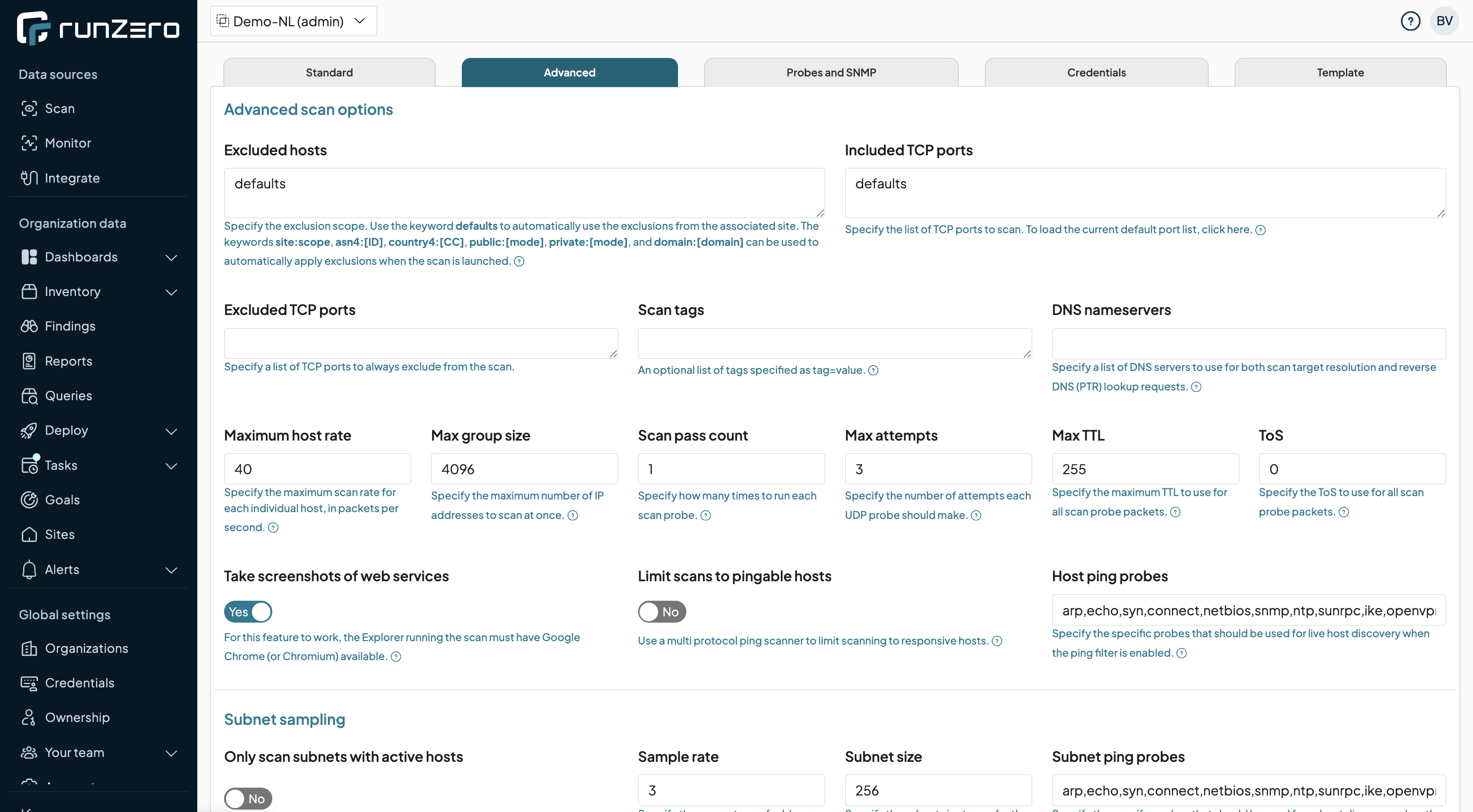Viewport: 1473px width, 812px height.
Task: Select the Credentials tab
Action: (x=1095, y=73)
